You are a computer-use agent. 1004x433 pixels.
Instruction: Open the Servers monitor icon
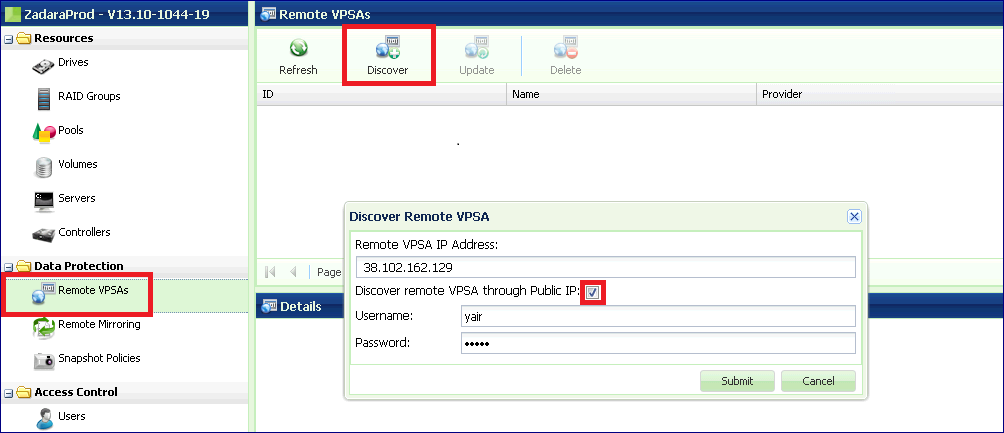pyautogui.click(x=44, y=201)
